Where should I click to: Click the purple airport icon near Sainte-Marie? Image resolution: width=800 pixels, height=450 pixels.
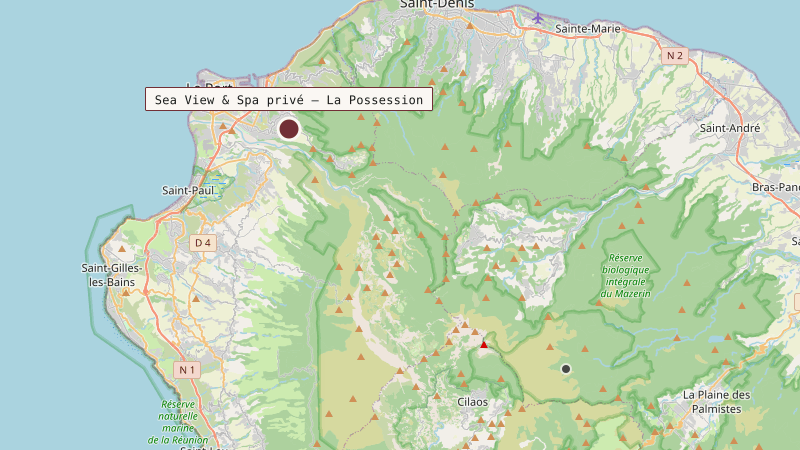537,18
